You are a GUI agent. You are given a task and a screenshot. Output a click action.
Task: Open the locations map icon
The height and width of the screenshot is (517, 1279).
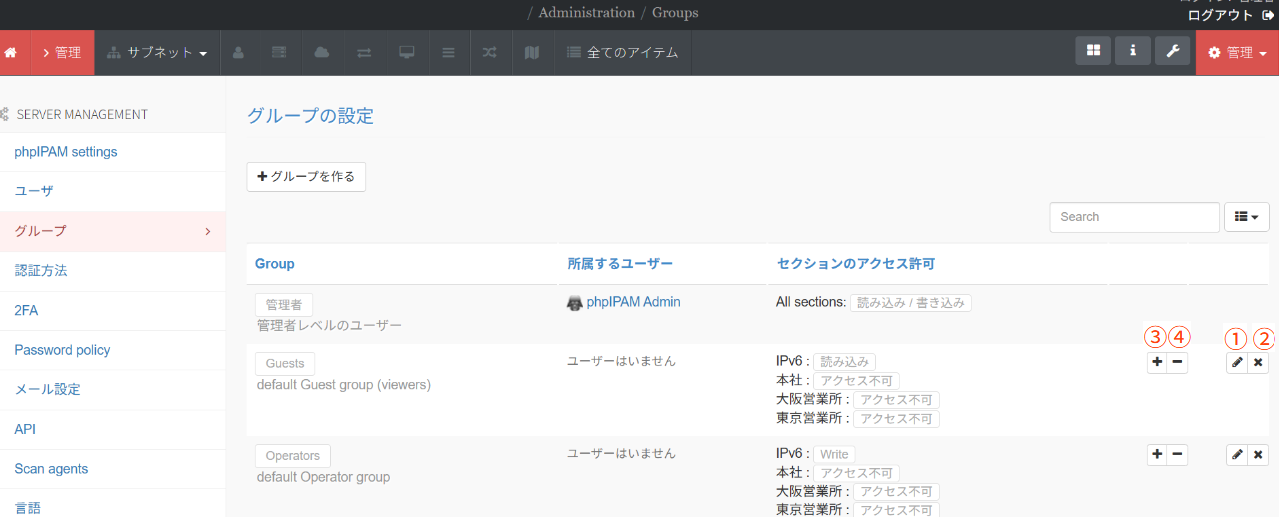tap(532, 52)
